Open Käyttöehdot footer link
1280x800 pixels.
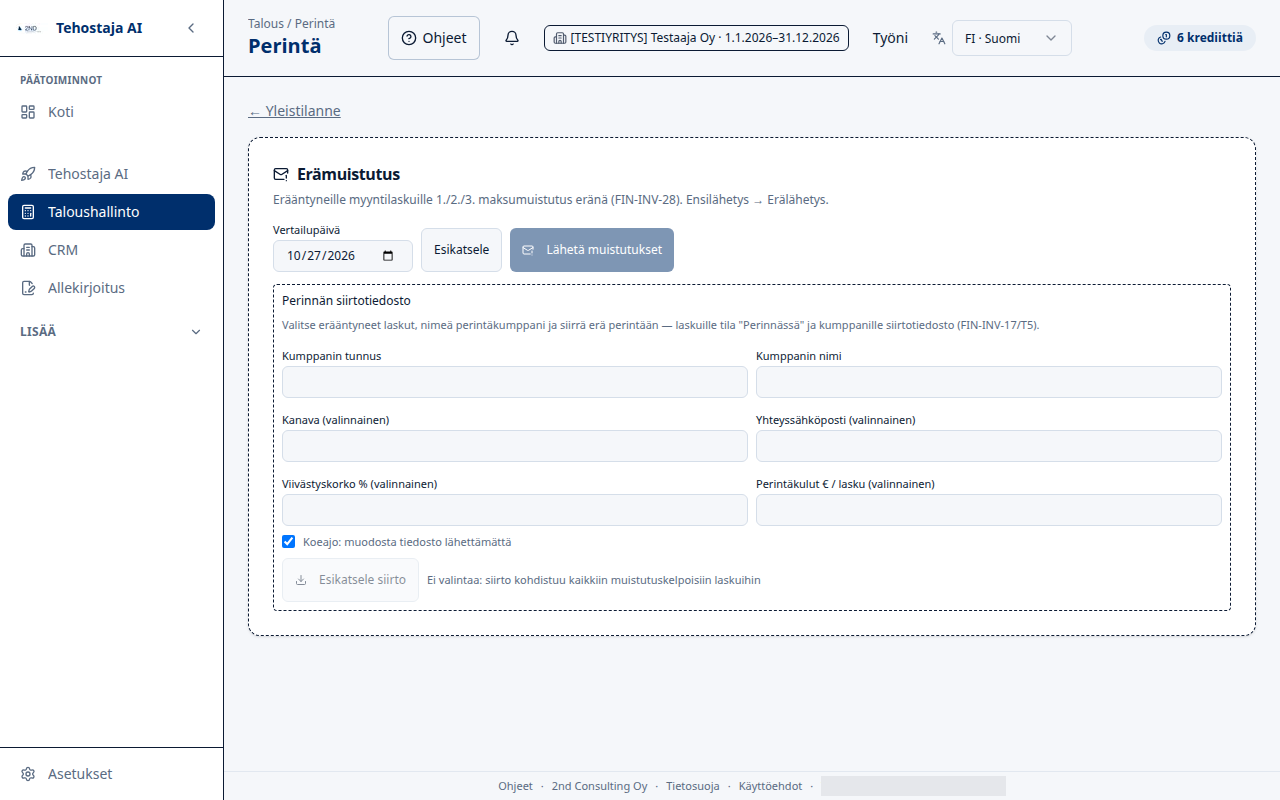(770, 786)
